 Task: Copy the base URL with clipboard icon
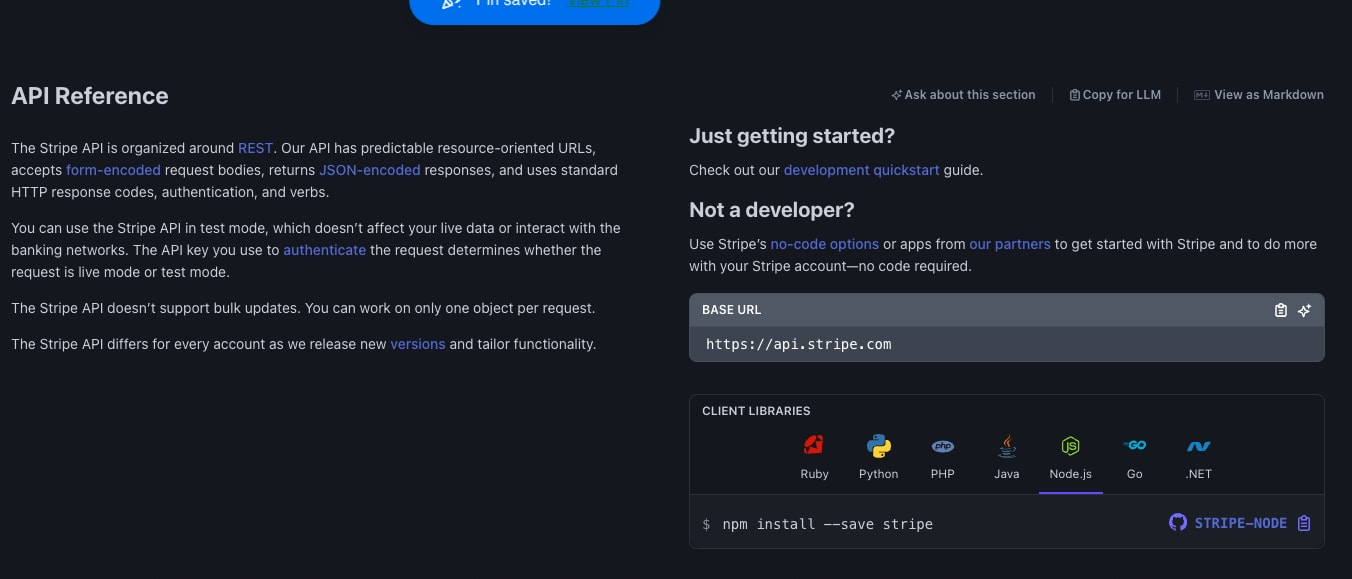pyautogui.click(x=1280, y=310)
